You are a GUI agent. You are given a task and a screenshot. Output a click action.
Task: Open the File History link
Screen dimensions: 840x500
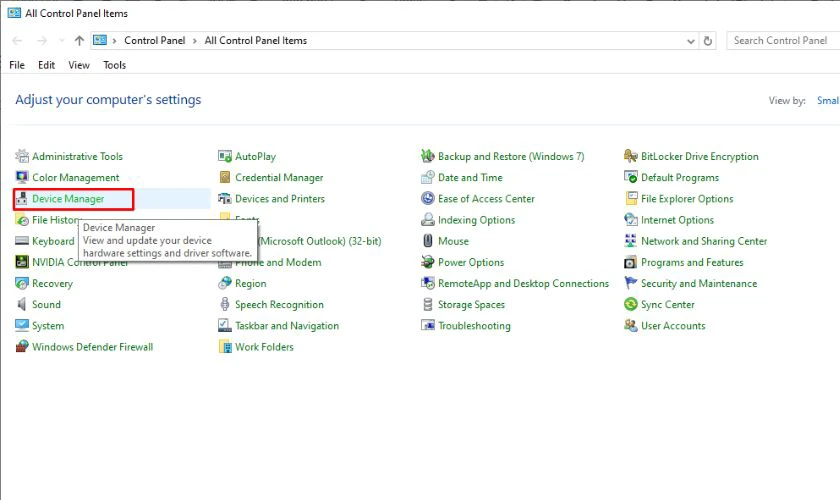(55, 220)
